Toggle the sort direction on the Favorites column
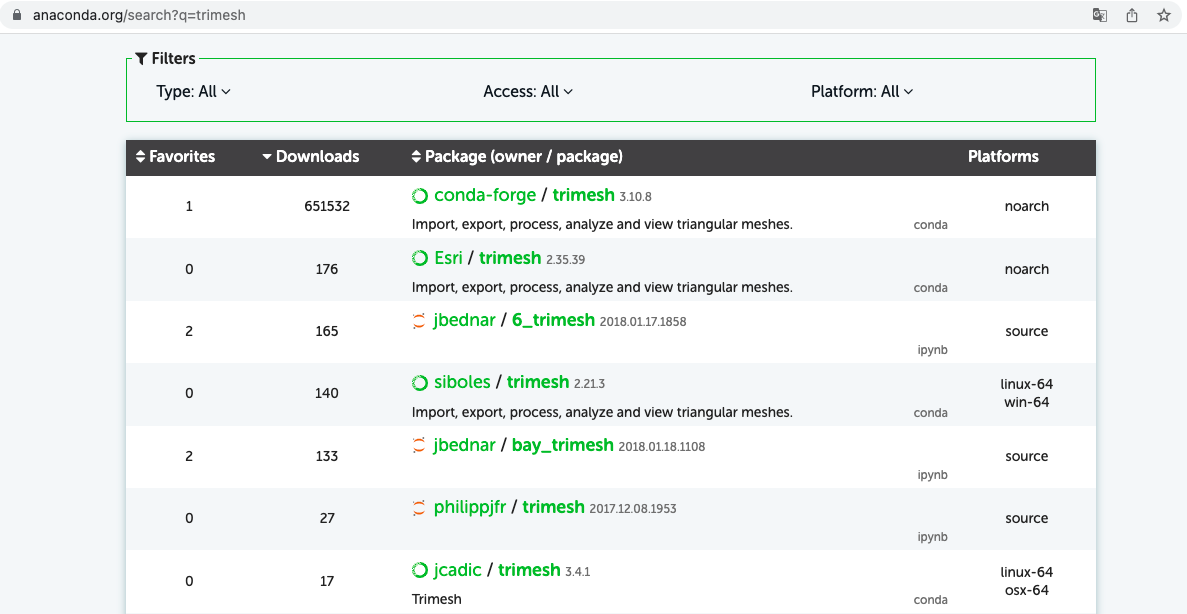The image size is (1187, 614). 139,156
